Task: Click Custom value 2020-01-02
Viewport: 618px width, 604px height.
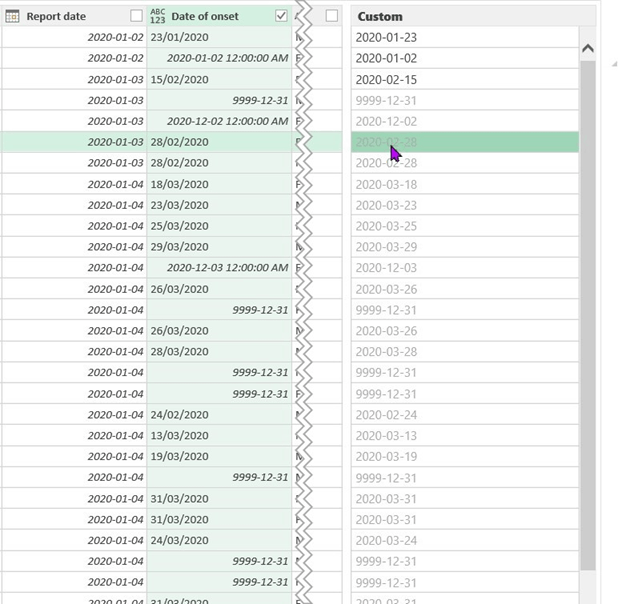Action: [465, 58]
